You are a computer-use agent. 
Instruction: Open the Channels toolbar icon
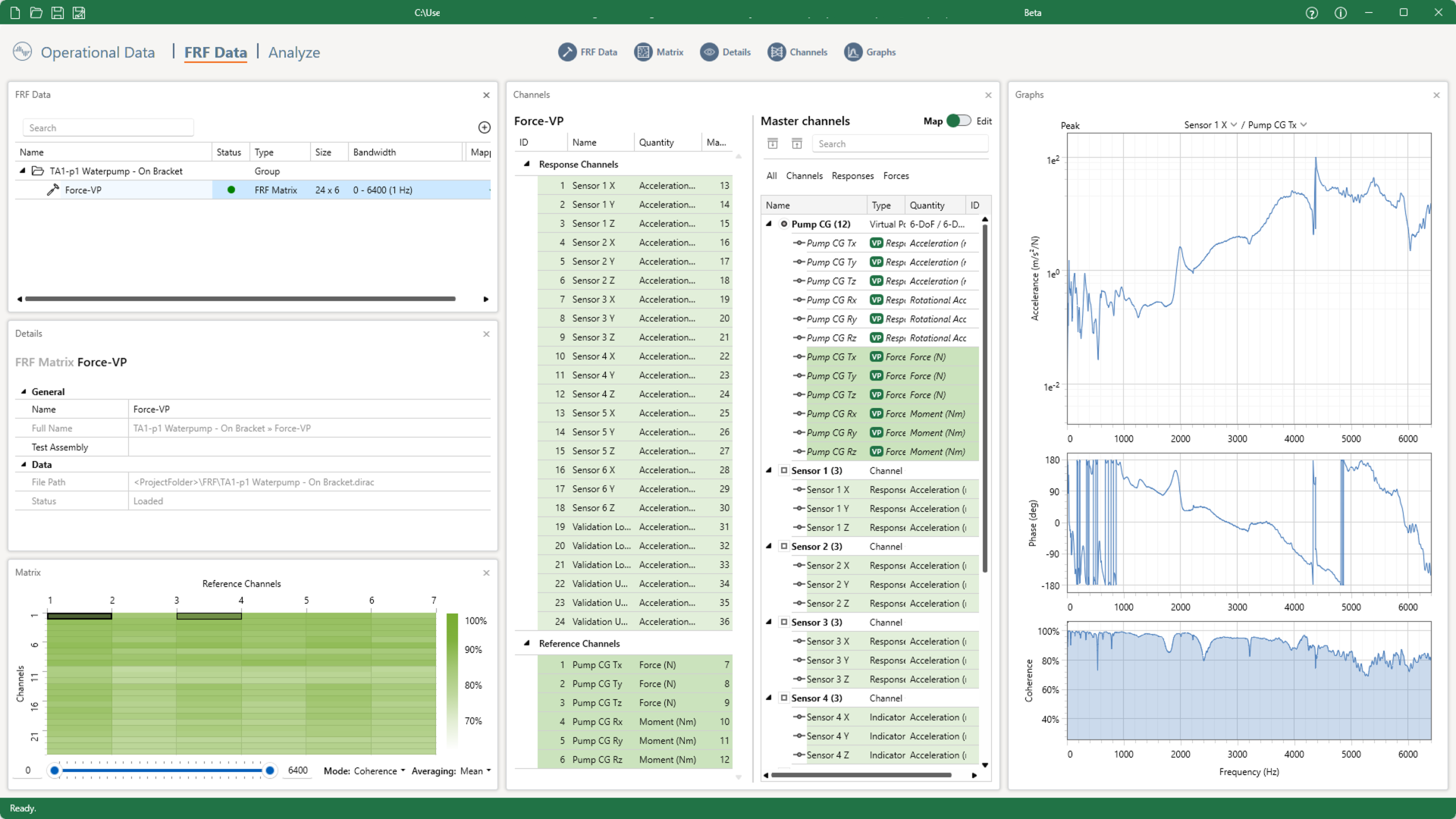coord(777,52)
